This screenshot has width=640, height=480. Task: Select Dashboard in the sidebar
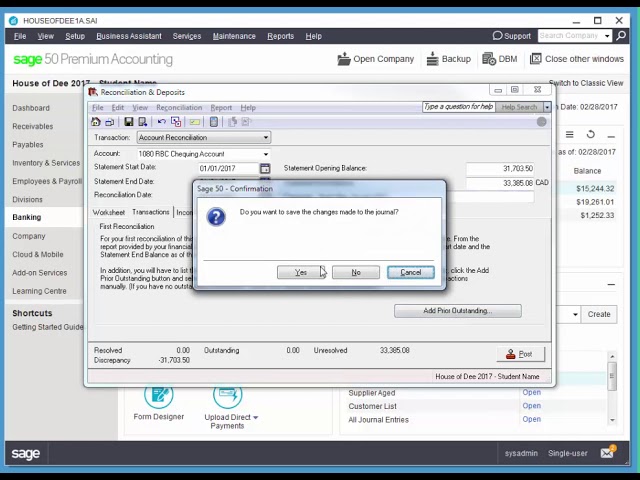(31, 108)
